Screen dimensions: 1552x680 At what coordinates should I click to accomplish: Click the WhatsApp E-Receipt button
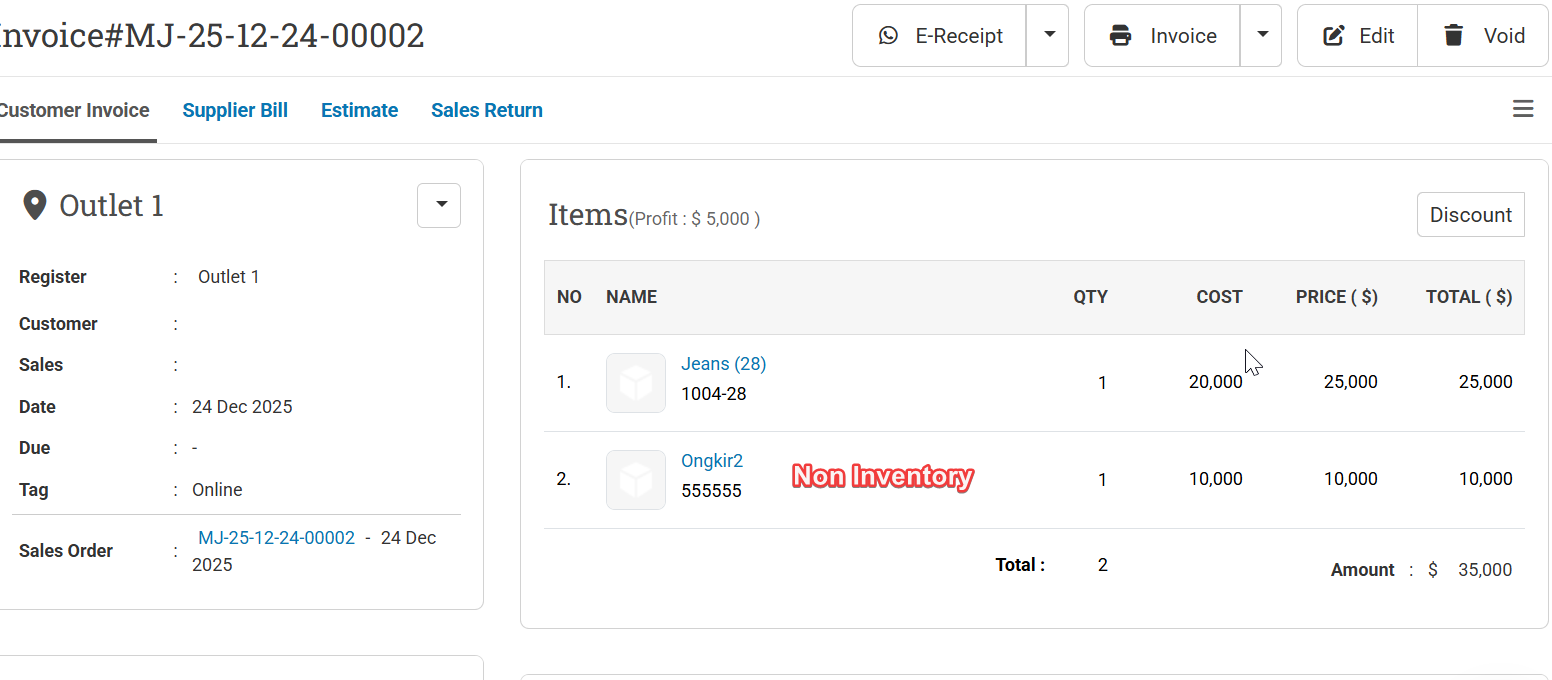939,36
